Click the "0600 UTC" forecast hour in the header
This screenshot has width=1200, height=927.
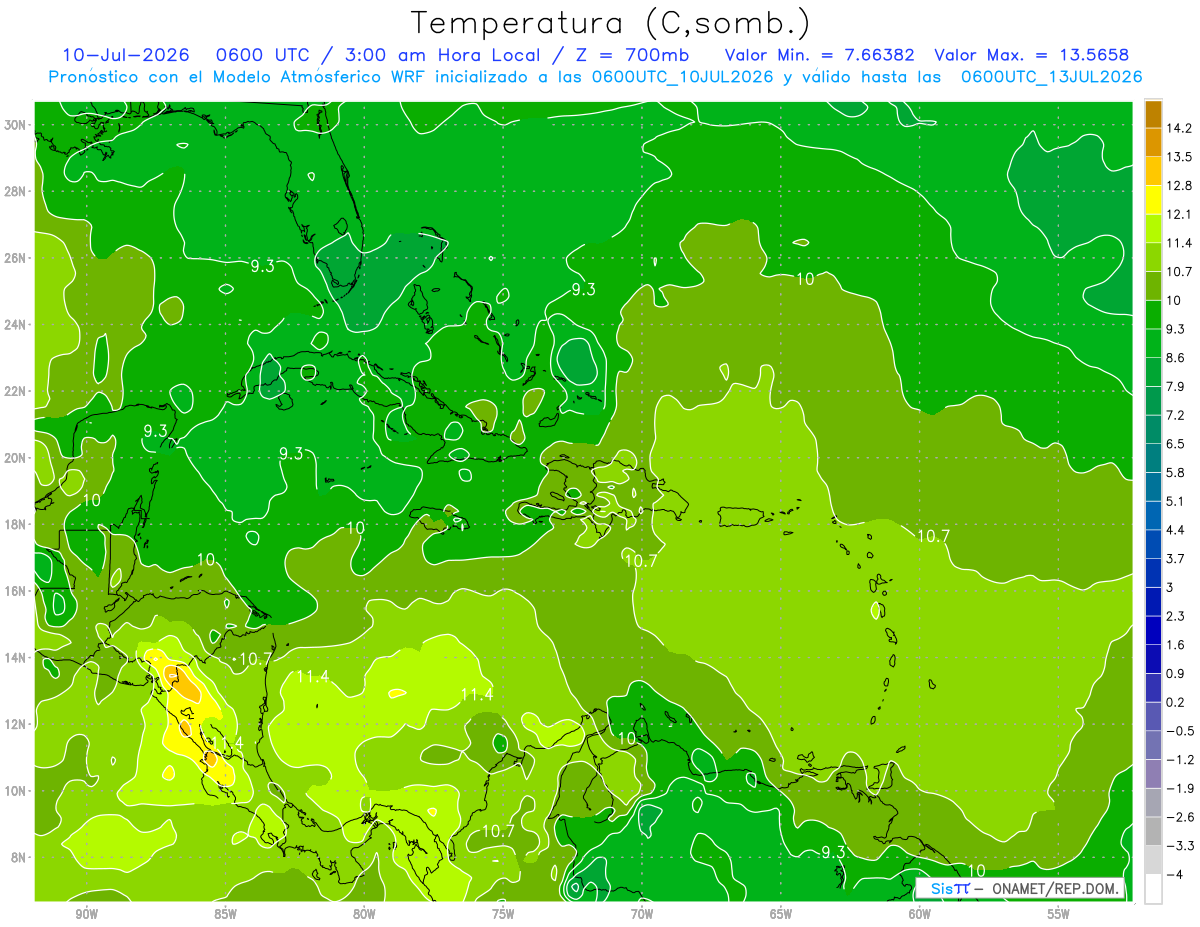262,55
